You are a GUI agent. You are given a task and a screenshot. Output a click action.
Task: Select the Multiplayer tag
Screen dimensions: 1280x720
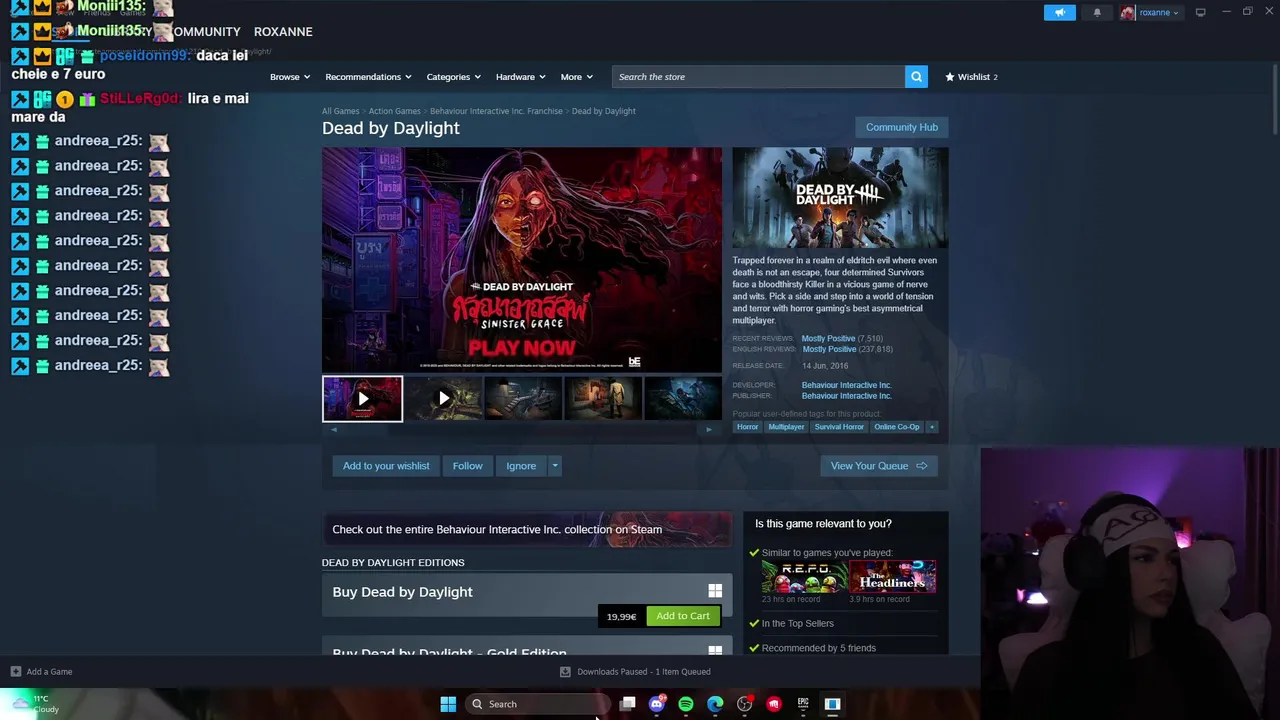pos(786,427)
